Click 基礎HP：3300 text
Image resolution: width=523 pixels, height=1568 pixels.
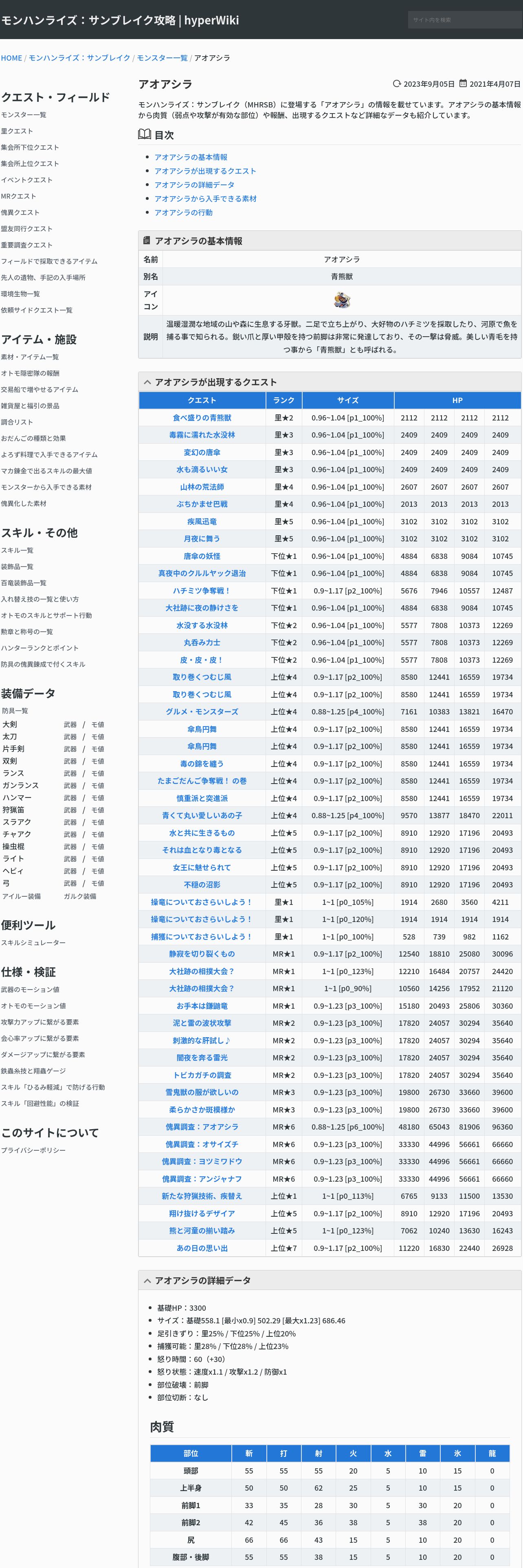[181, 1307]
